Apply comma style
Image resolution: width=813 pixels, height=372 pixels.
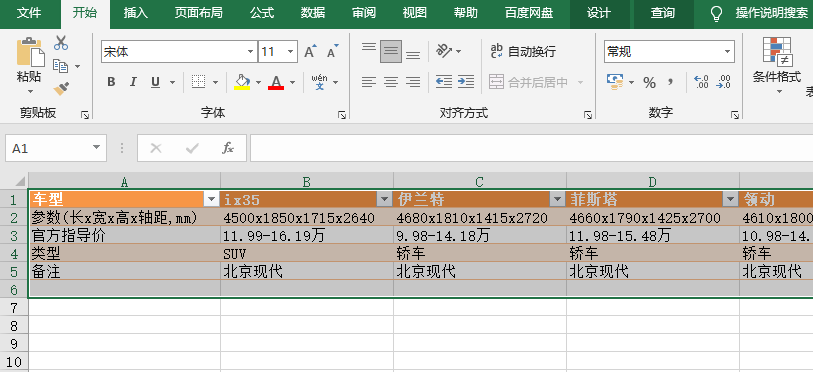(670, 82)
